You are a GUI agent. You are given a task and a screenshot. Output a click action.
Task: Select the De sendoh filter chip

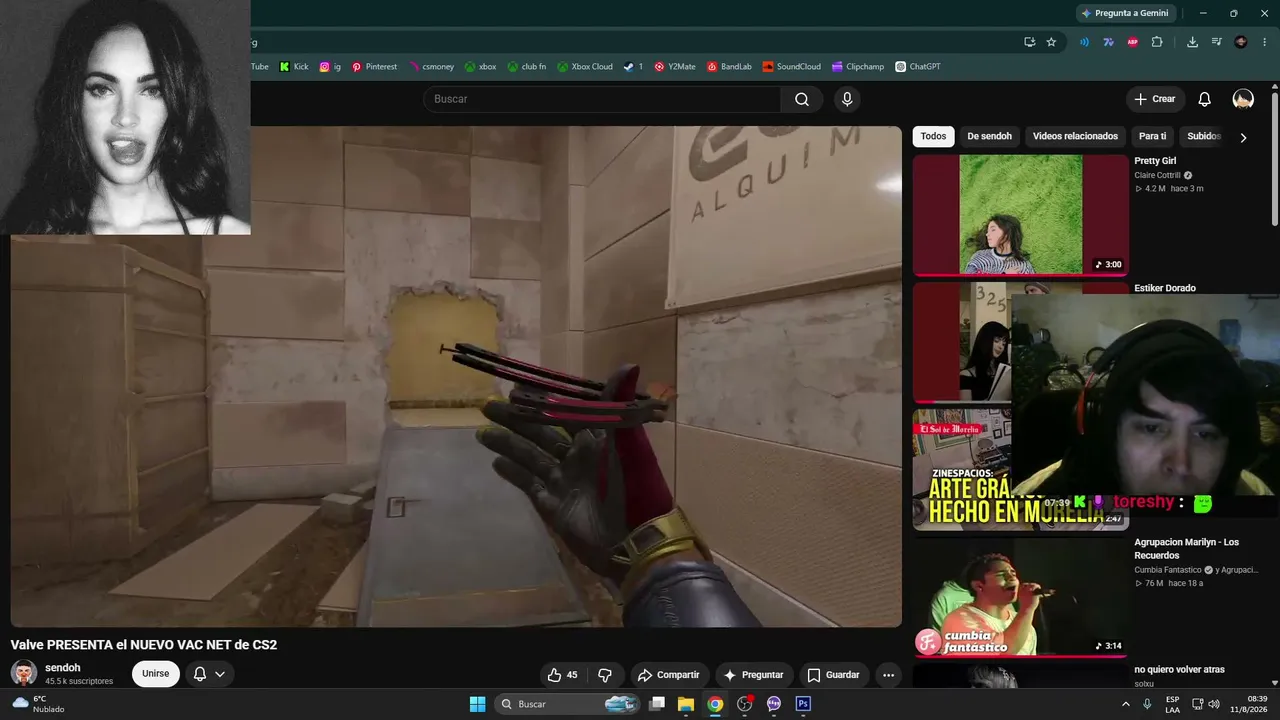coord(989,136)
